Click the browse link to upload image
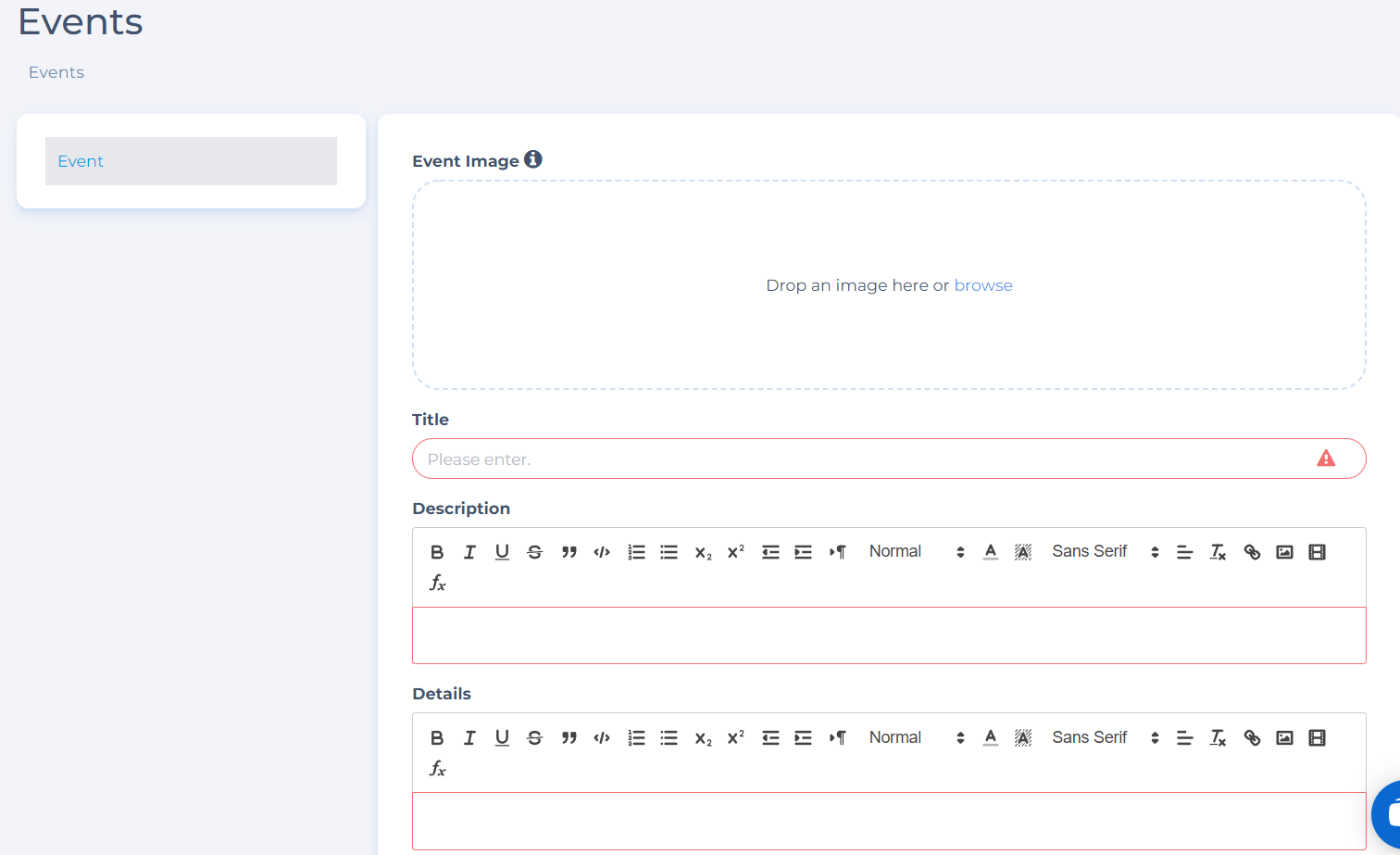The height and width of the screenshot is (855, 1400). pos(982,285)
